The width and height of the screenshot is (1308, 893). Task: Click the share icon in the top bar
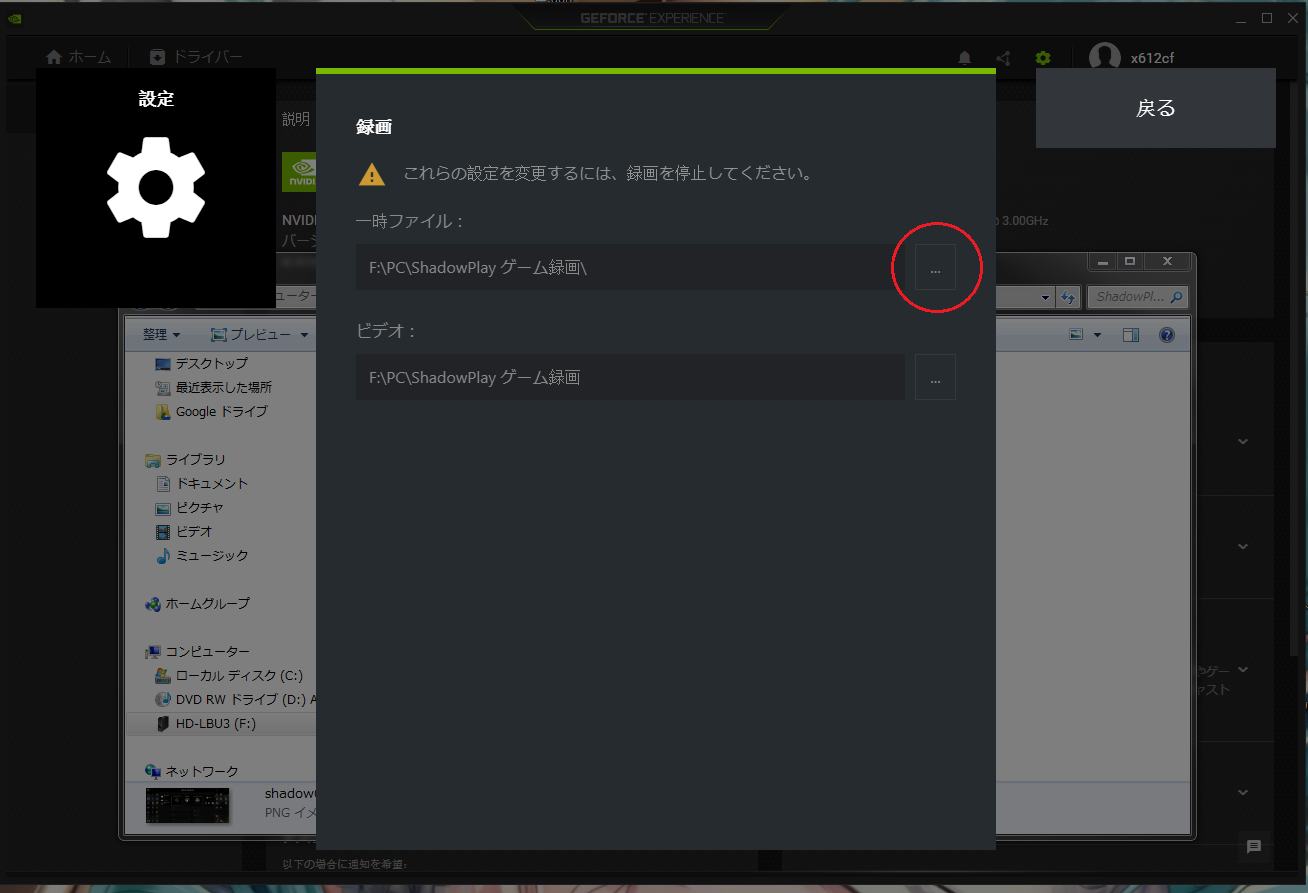[x=1003, y=58]
